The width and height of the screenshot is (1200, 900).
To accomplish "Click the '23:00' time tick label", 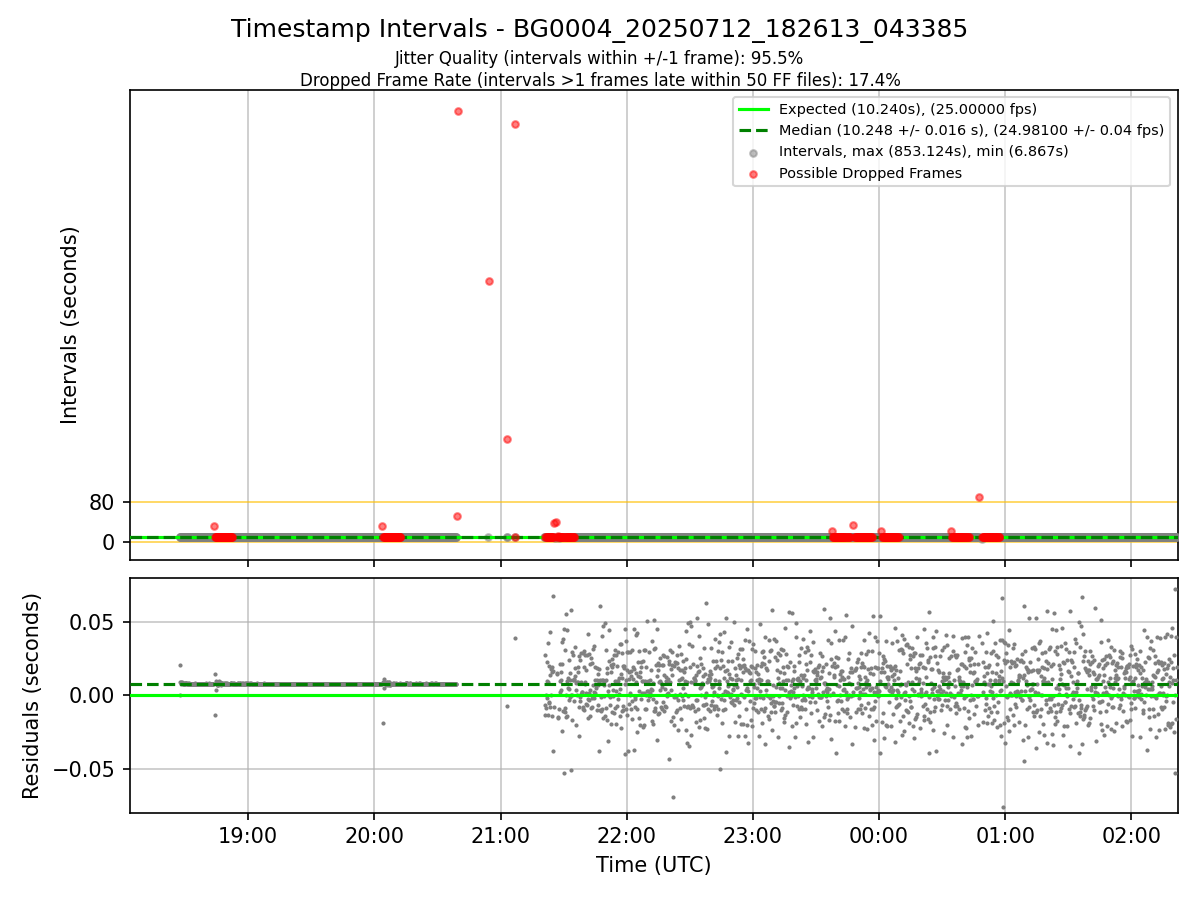I will [x=753, y=835].
